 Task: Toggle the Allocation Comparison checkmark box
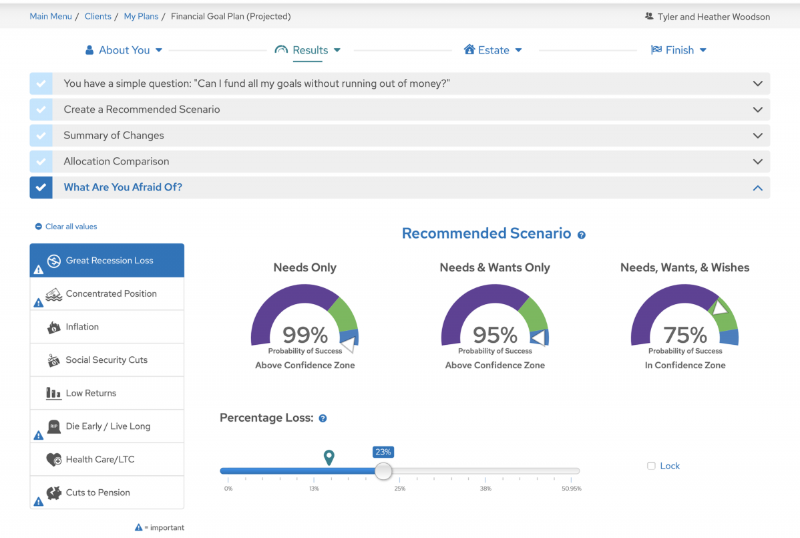tap(41, 161)
